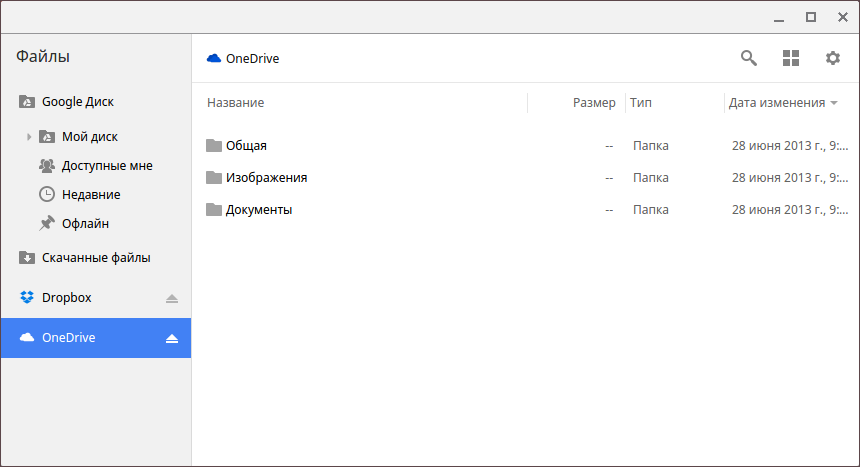This screenshot has height=467, width=860.
Task: Switch to thumbnail grid view
Action: [791, 58]
